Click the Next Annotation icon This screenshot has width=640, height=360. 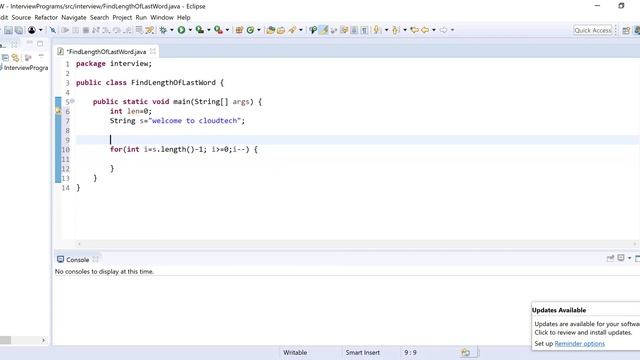coord(377,30)
